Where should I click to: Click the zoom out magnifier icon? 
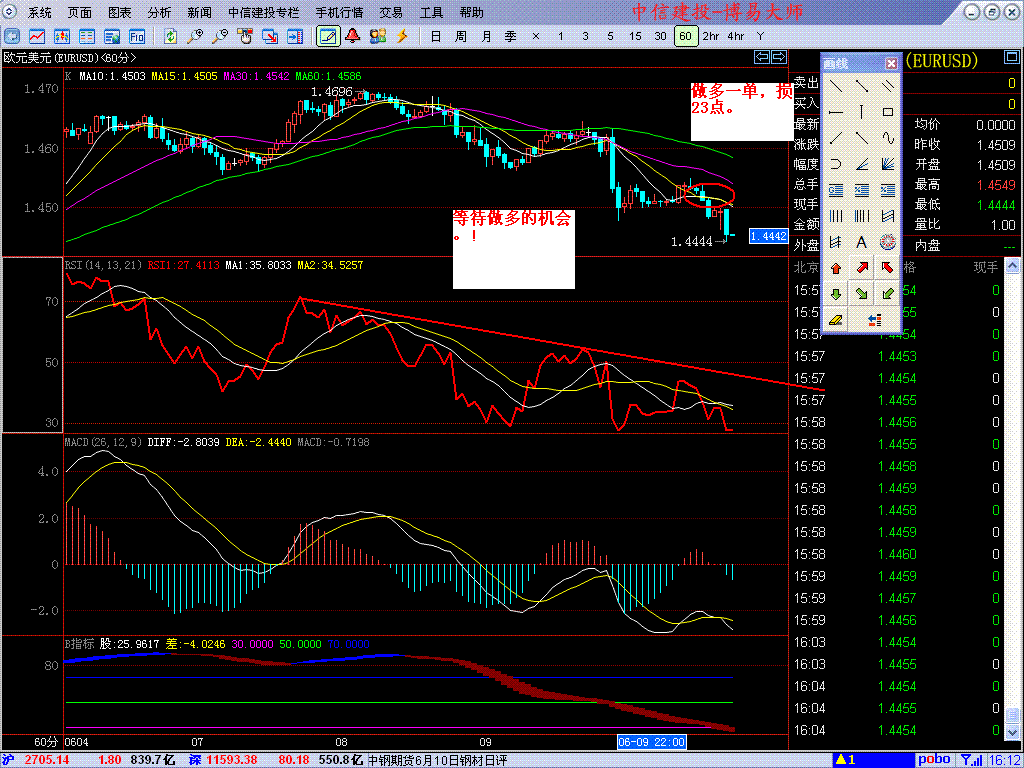click(x=221, y=36)
